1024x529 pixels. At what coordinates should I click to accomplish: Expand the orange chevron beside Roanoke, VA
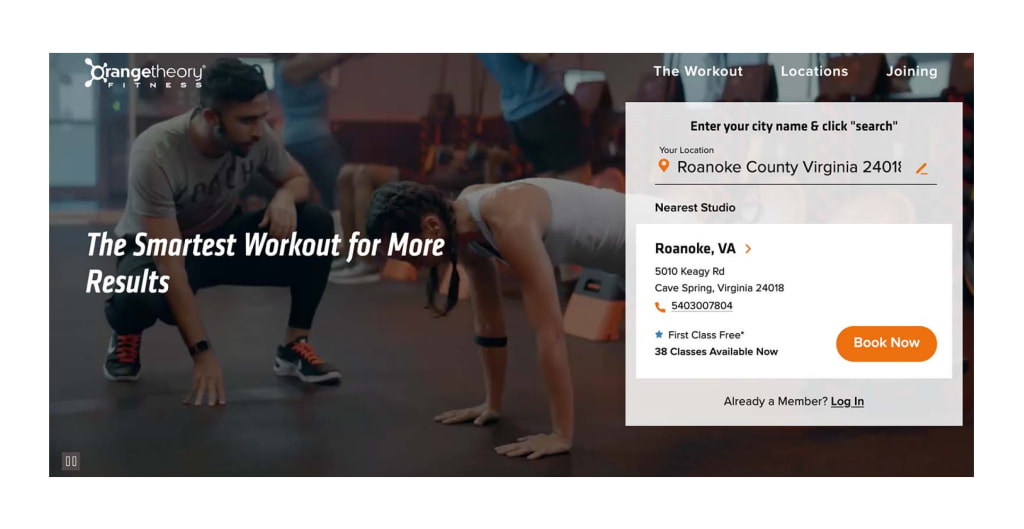(748, 249)
